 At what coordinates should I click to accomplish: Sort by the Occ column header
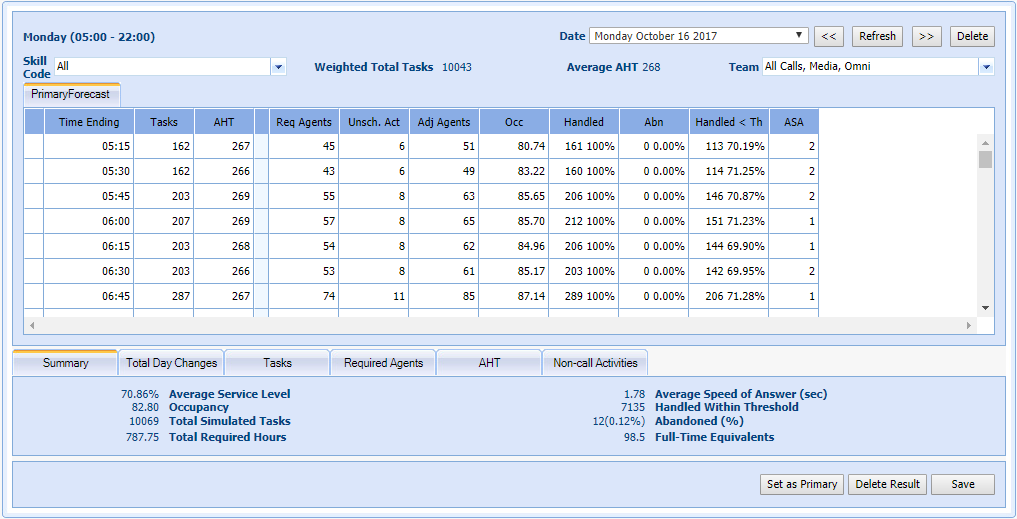click(514, 122)
